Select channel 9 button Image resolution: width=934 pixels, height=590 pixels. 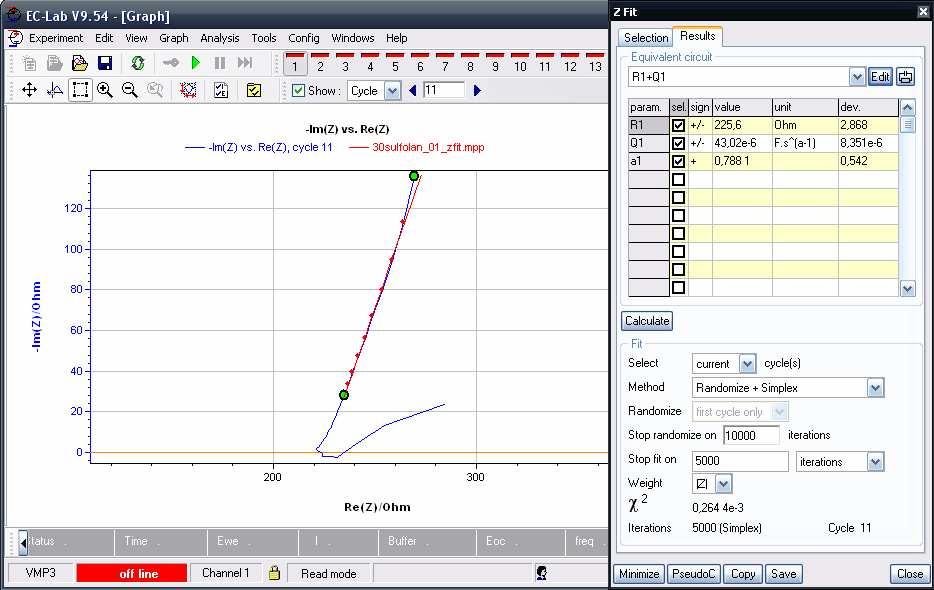(x=495, y=64)
